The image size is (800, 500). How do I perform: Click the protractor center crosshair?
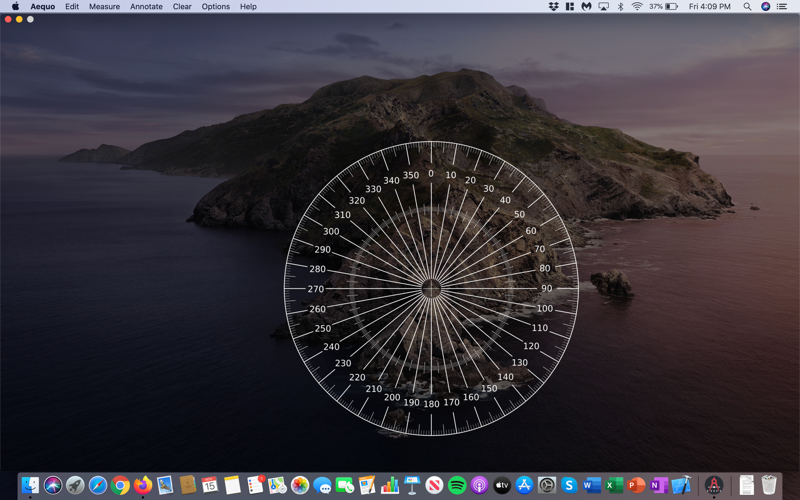click(x=431, y=289)
